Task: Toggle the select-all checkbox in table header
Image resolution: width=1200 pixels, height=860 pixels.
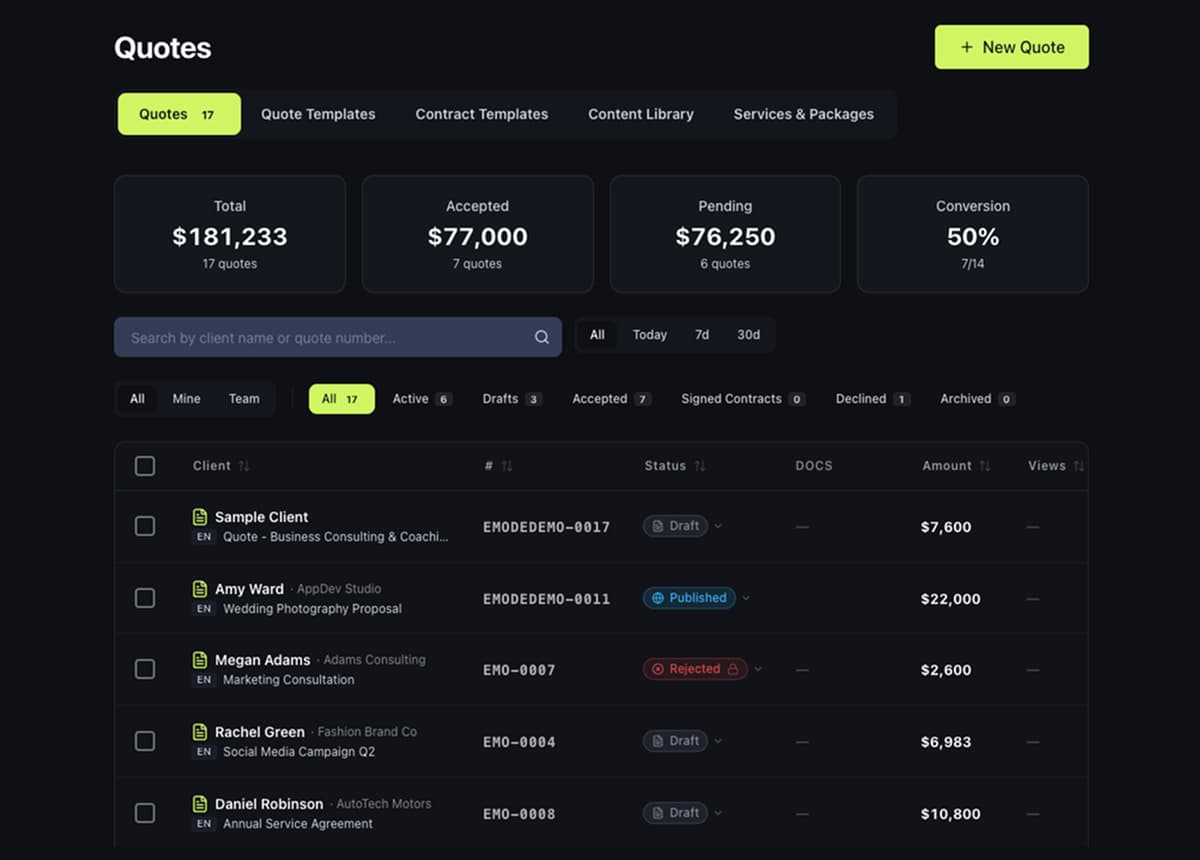Action: 145,466
